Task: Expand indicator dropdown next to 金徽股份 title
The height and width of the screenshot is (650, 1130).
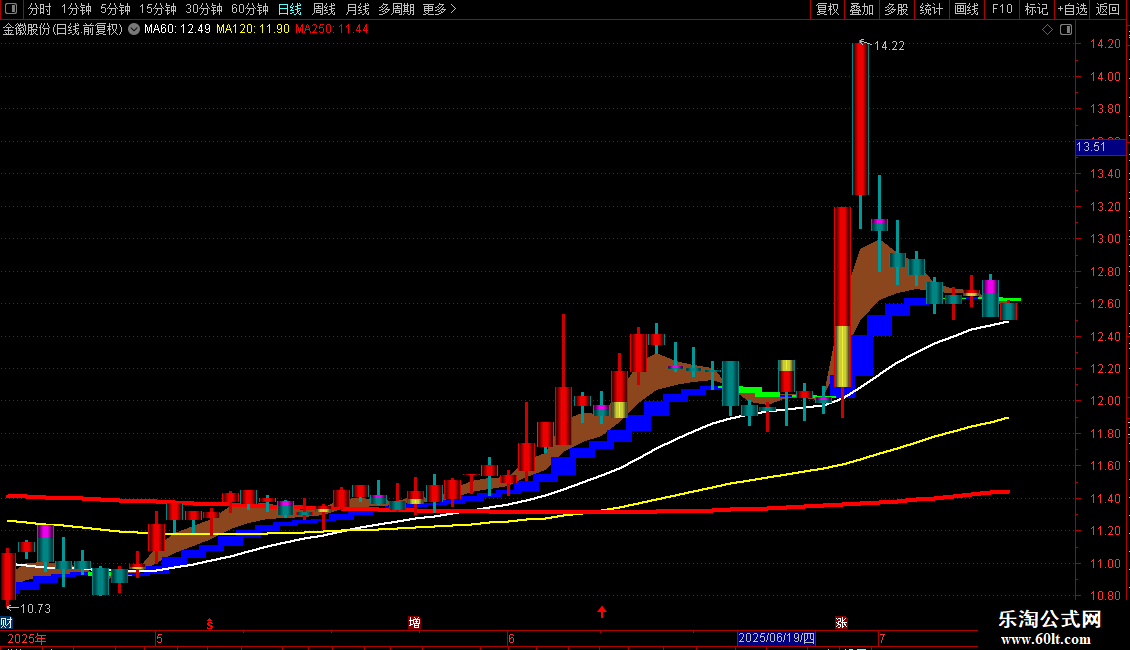Action: click(x=134, y=29)
